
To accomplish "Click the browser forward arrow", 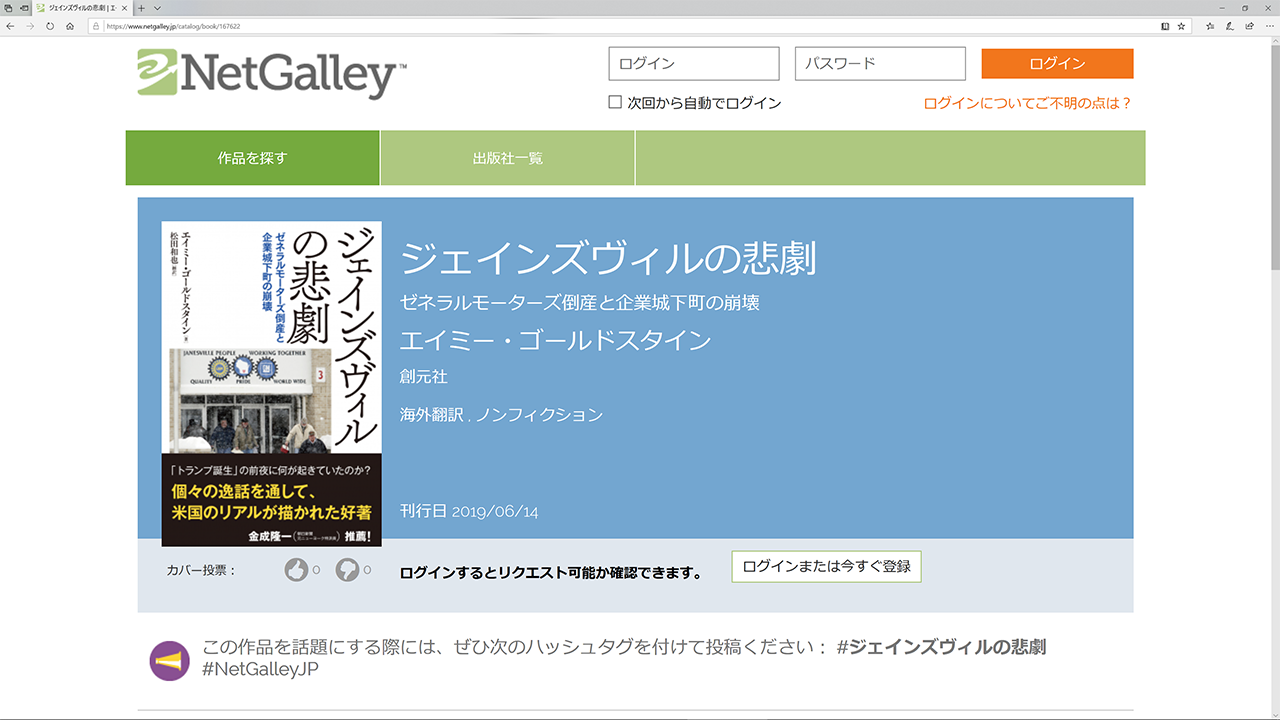I will [29, 26].
